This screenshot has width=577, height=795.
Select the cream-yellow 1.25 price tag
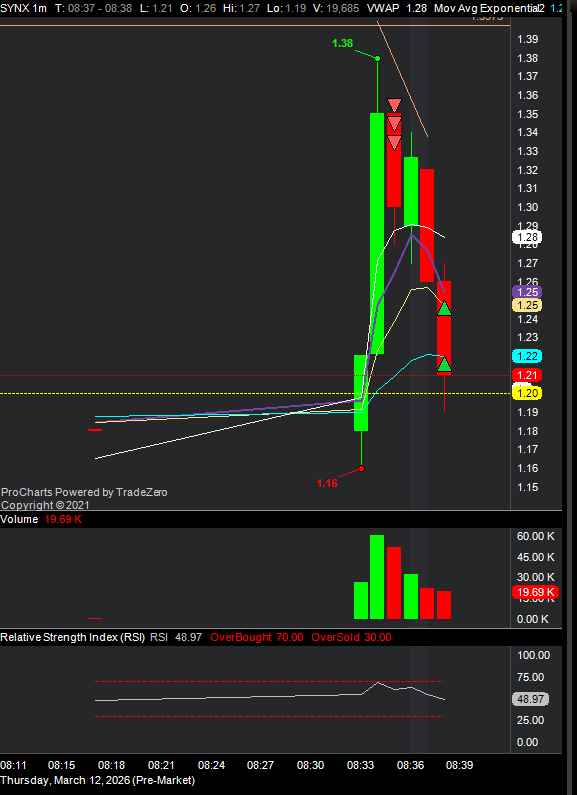(527, 305)
